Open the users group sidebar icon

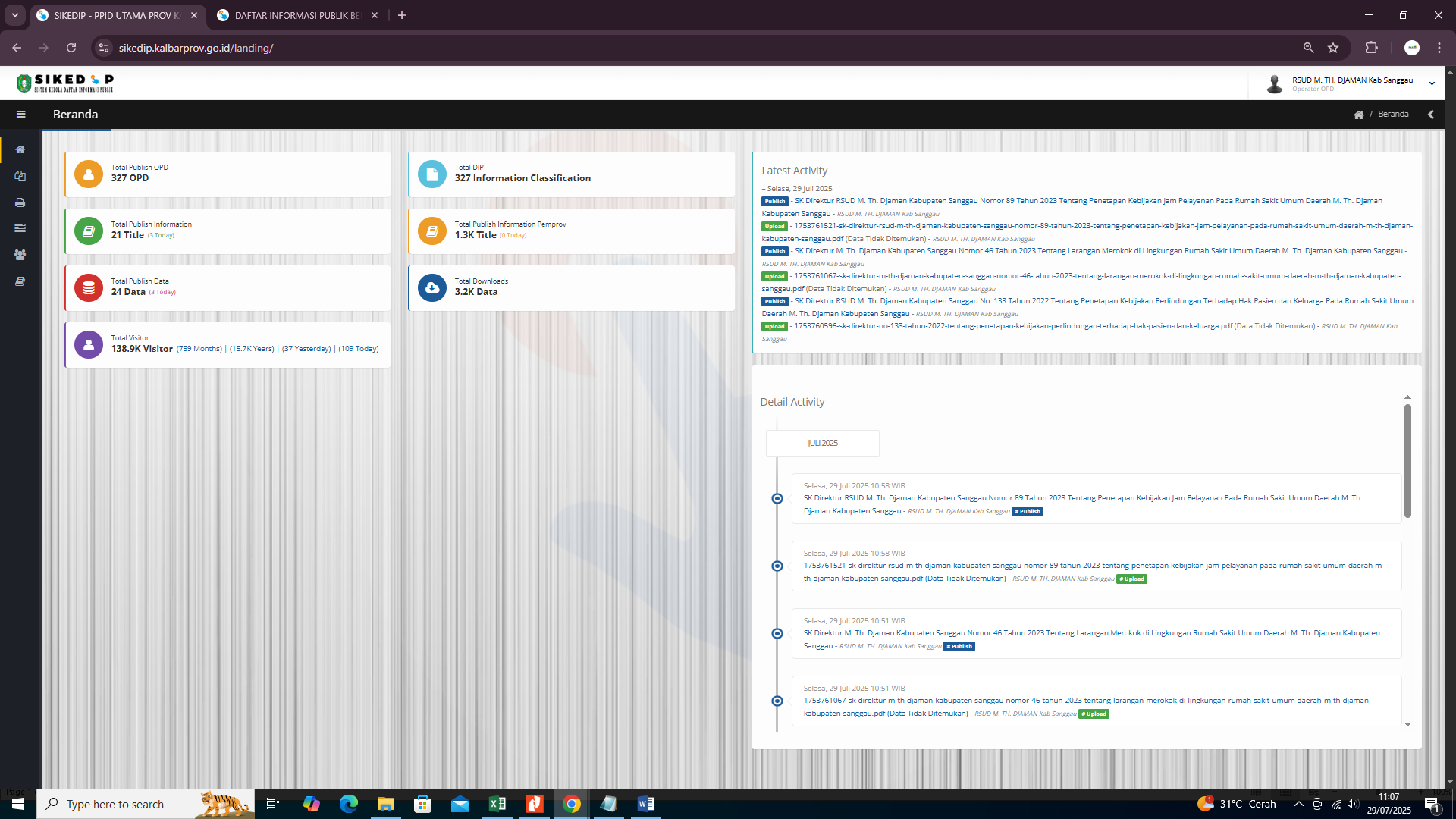[20, 255]
